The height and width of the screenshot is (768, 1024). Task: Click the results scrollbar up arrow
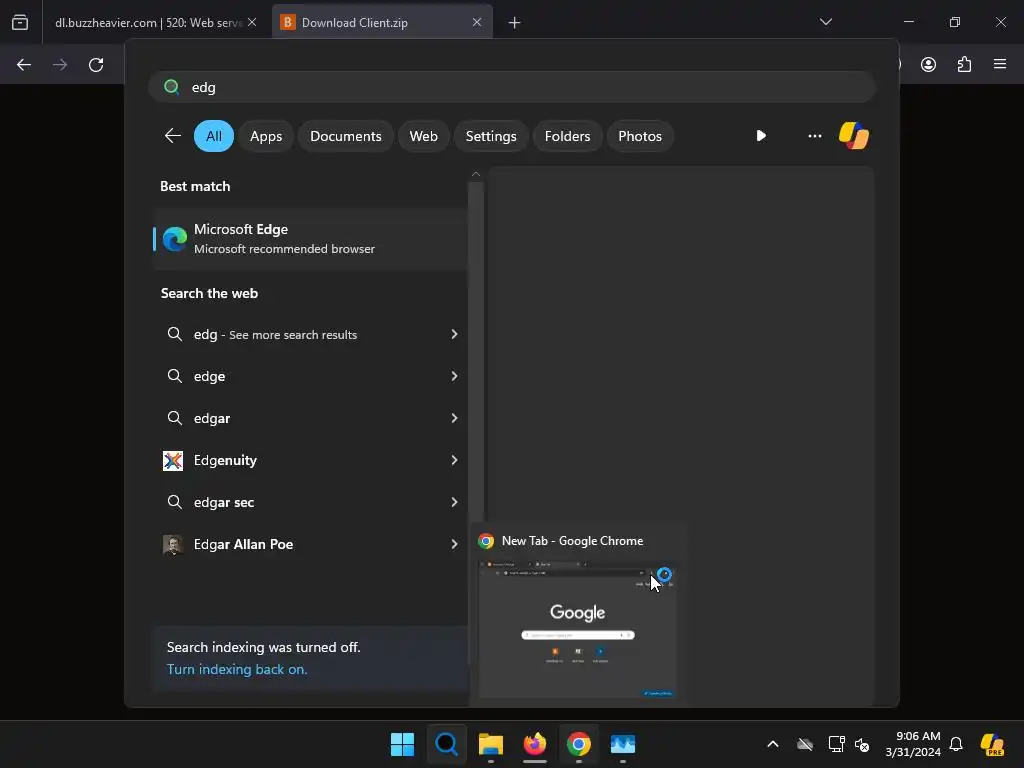click(475, 174)
